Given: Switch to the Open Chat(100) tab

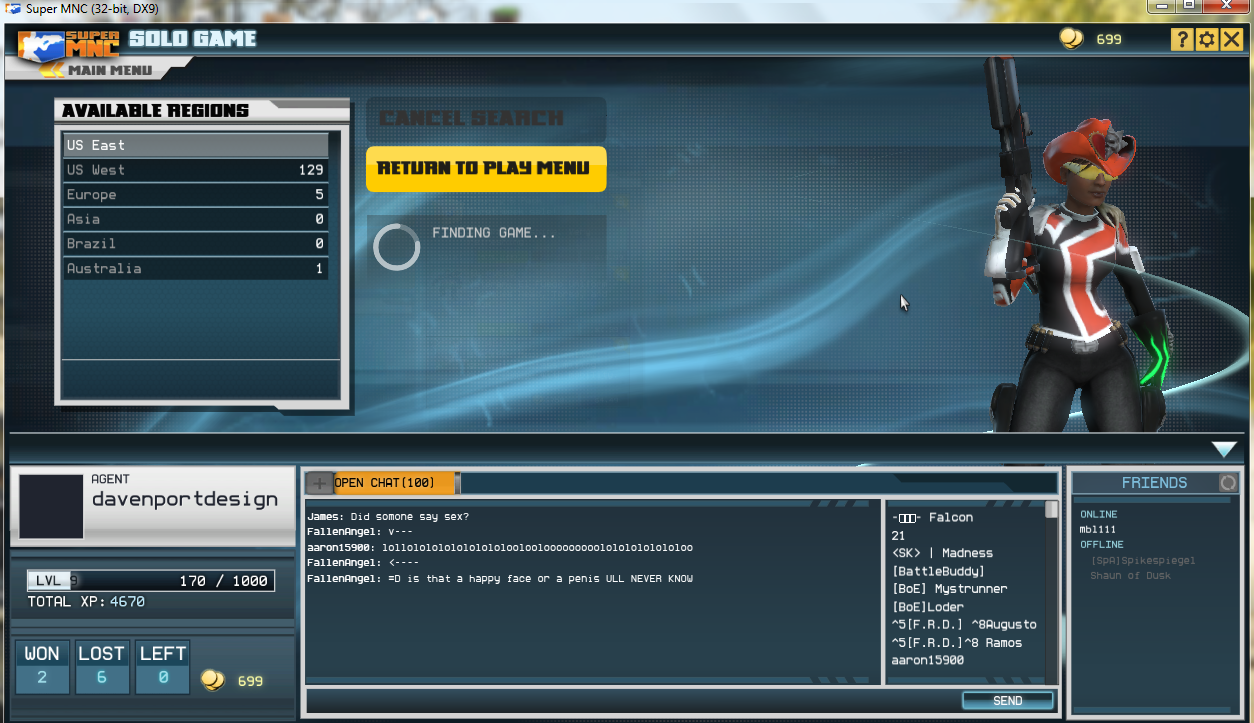Looking at the screenshot, I should click(395, 483).
